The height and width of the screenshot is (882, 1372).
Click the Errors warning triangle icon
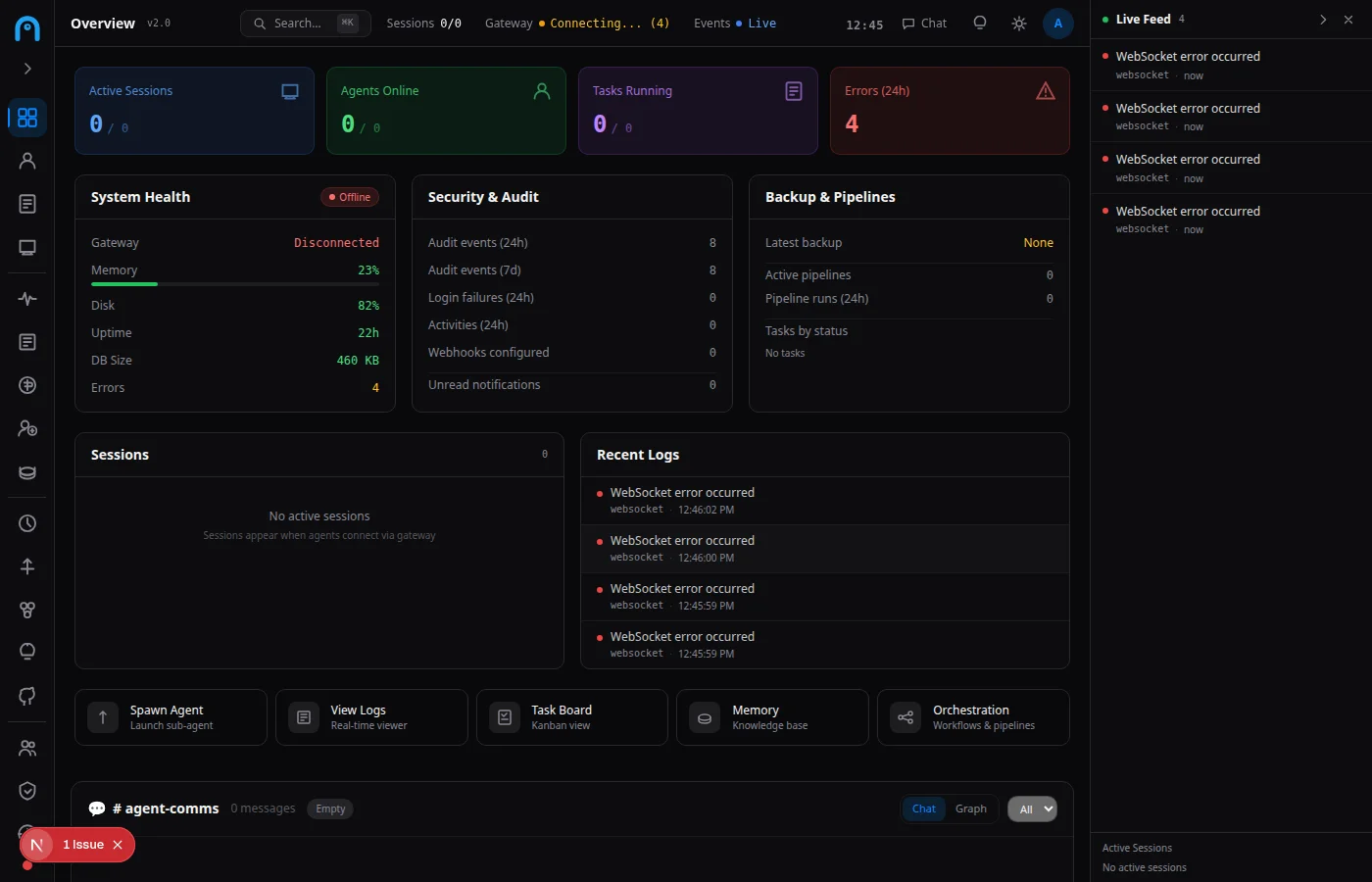[1046, 91]
